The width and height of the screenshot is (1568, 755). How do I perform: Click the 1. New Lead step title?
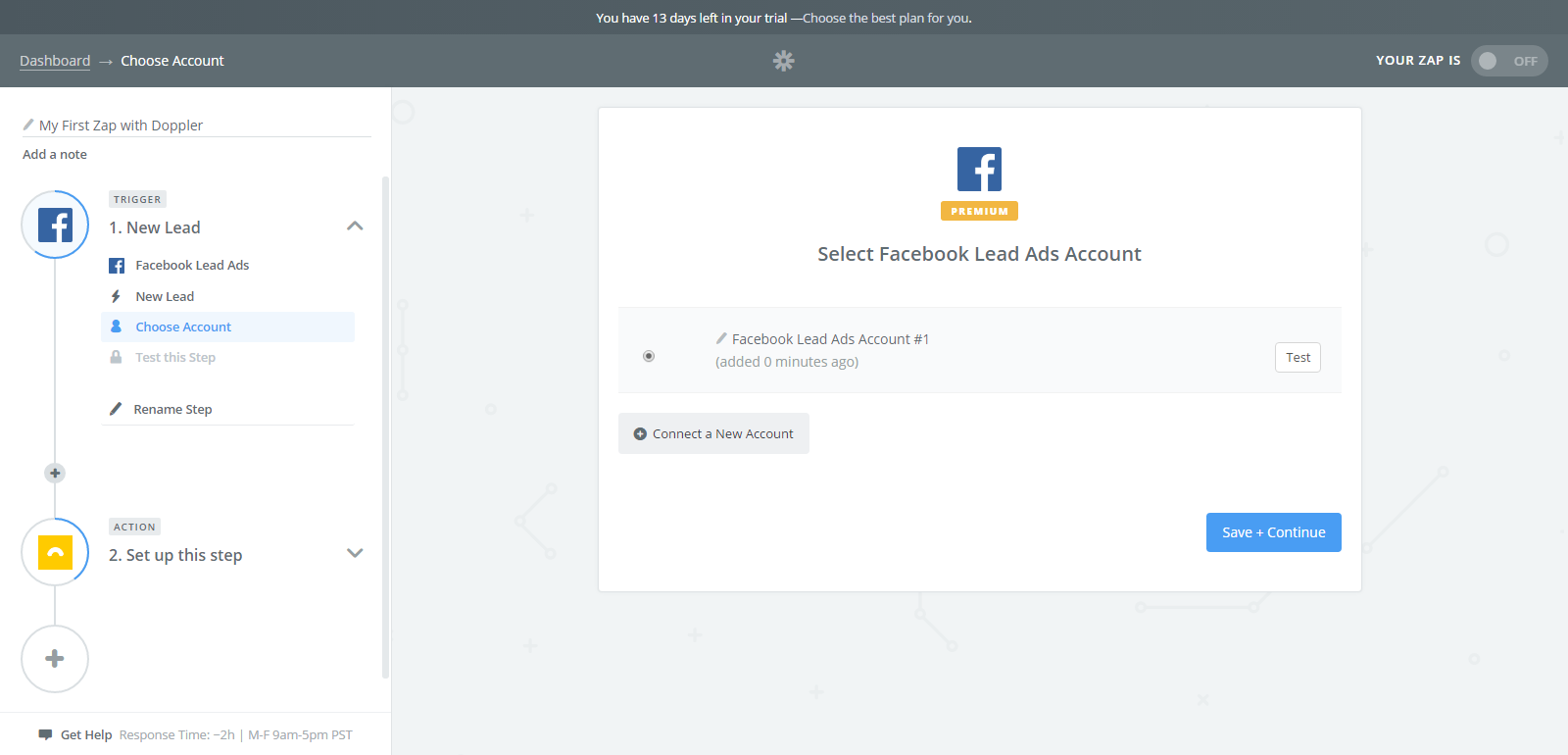tap(155, 227)
